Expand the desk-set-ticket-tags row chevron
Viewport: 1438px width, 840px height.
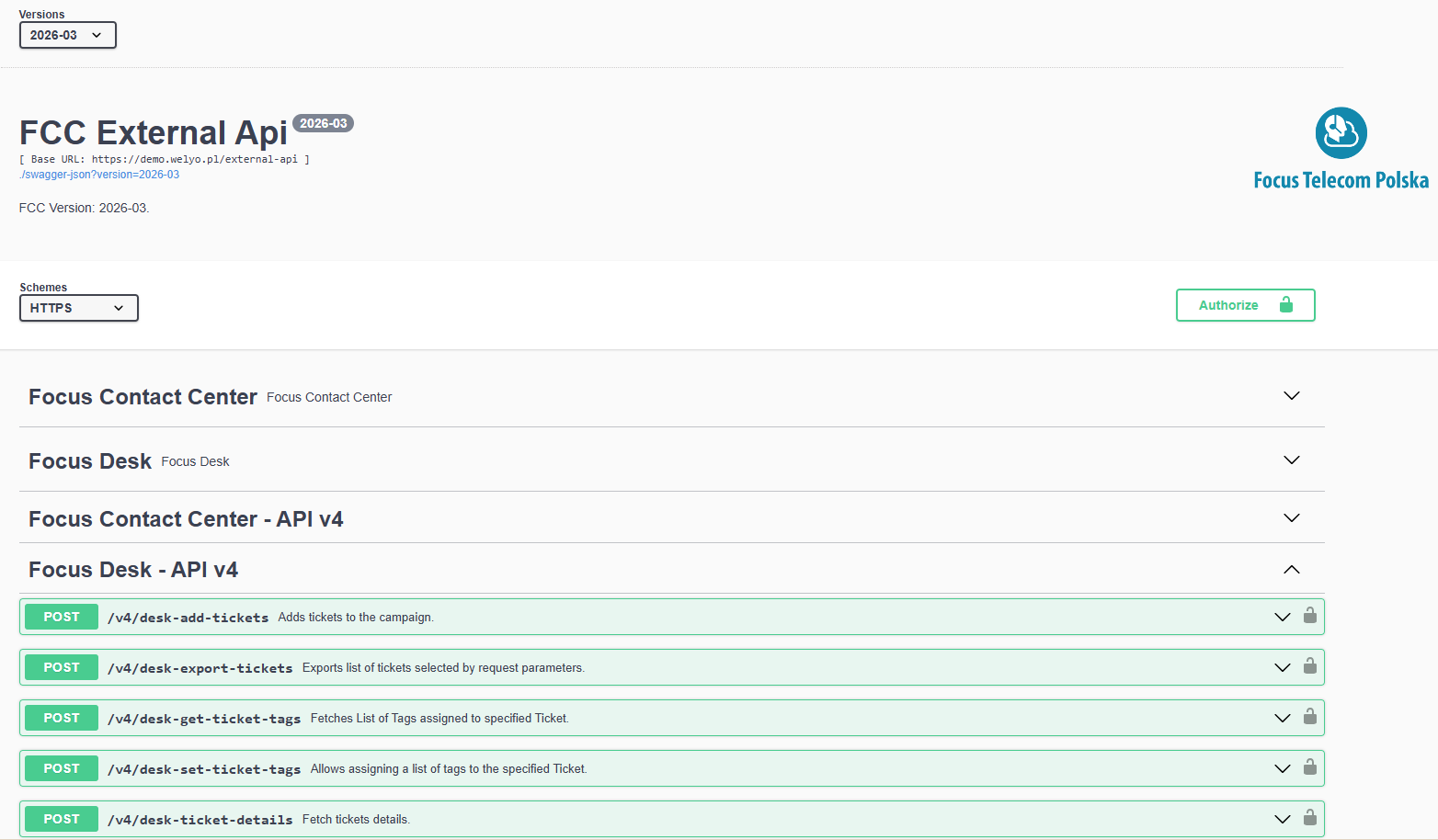[1282, 768]
